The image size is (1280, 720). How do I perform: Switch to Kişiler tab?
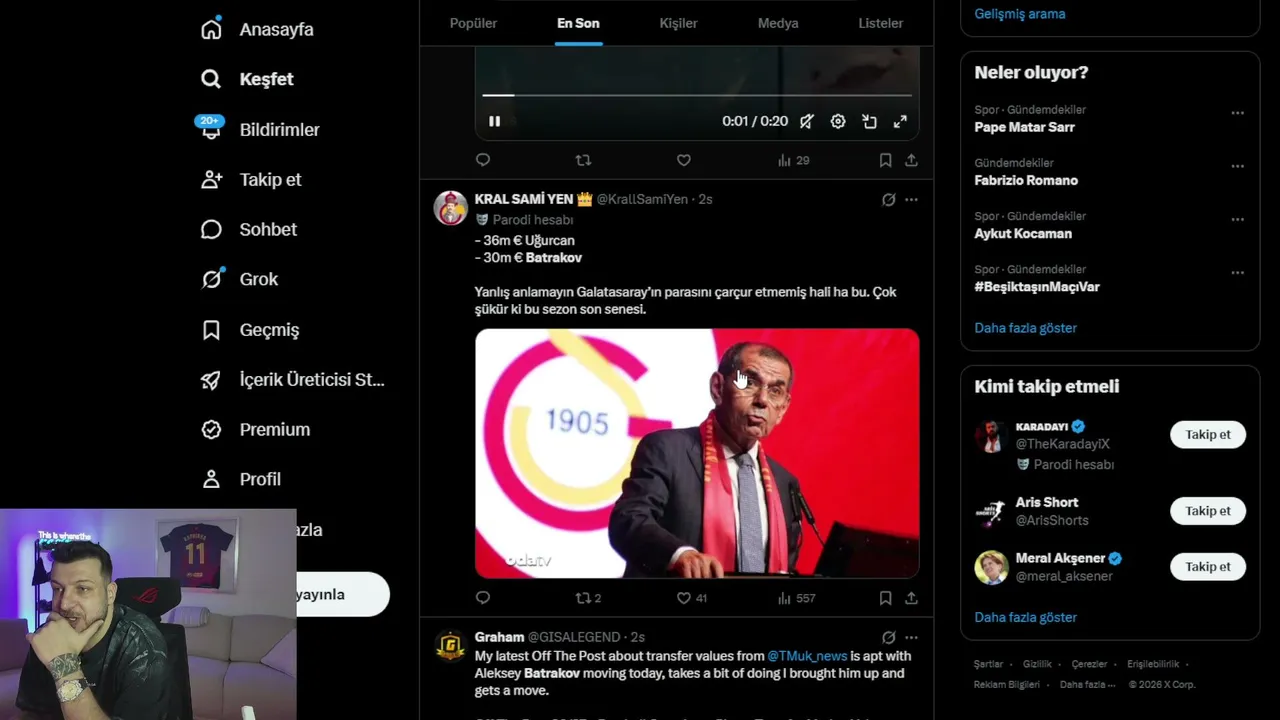click(x=678, y=23)
